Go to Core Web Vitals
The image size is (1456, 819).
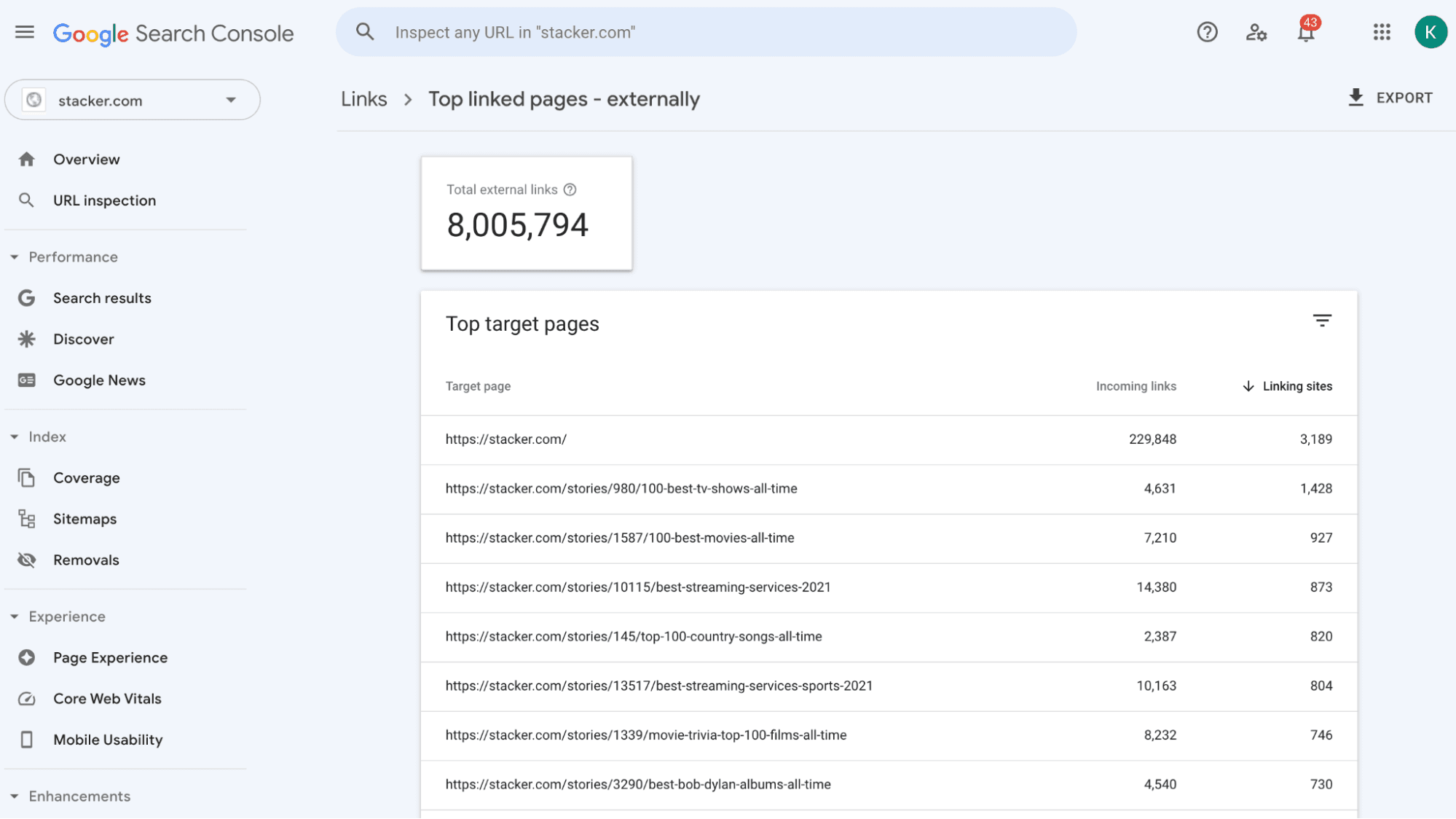pyautogui.click(x=107, y=699)
